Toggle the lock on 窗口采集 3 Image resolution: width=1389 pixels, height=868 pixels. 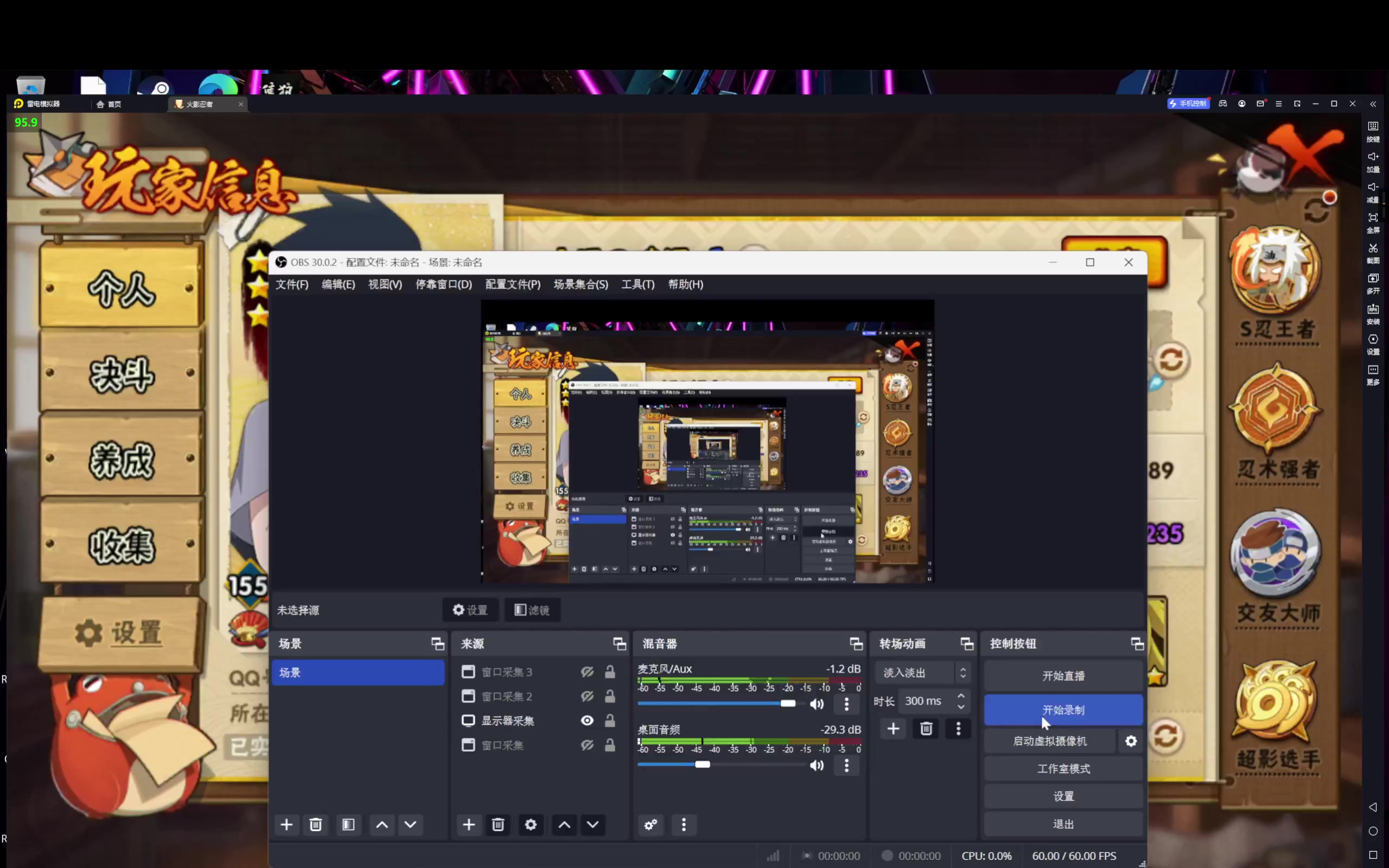click(610, 672)
